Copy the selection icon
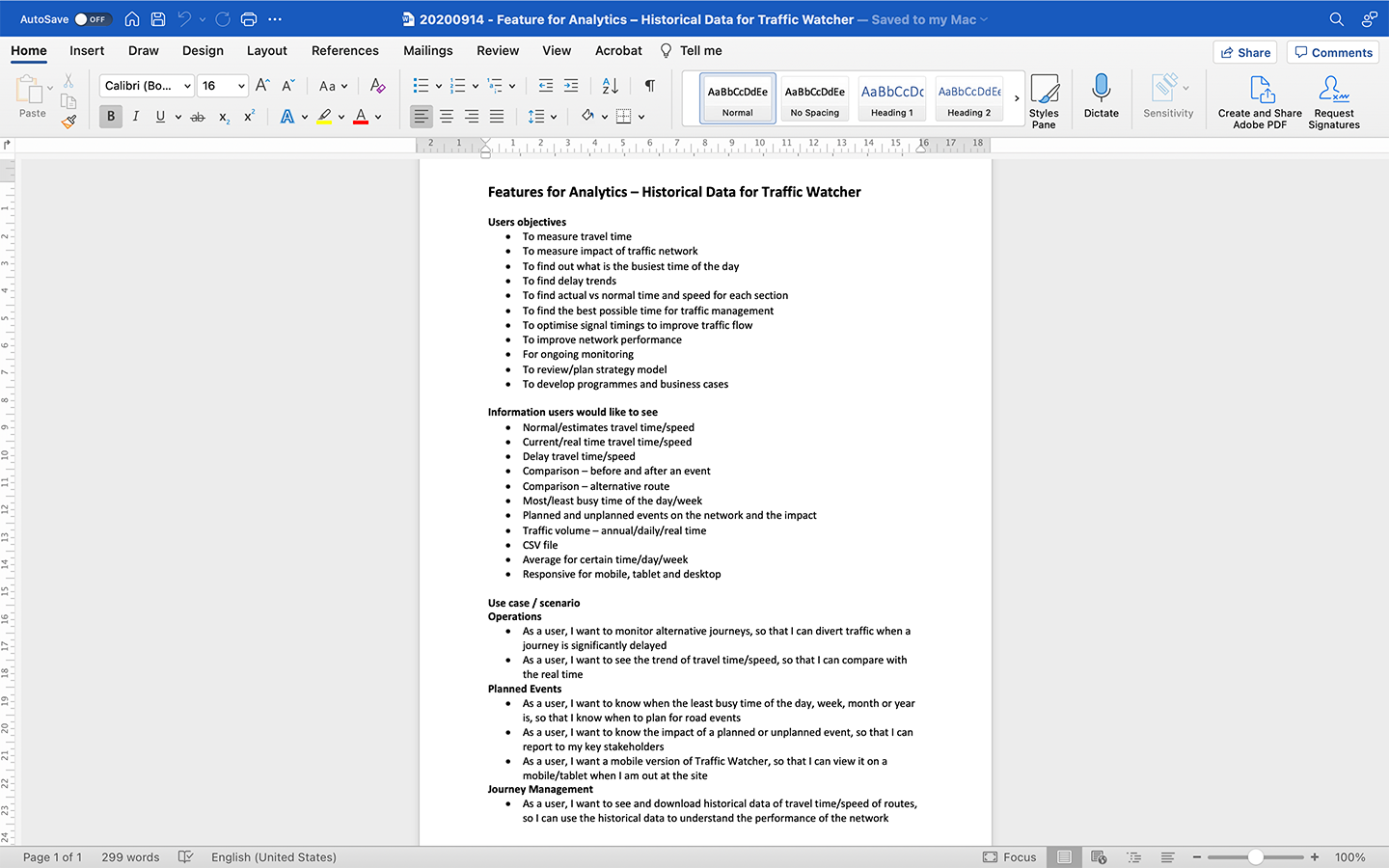1389x868 pixels. [68, 101]
